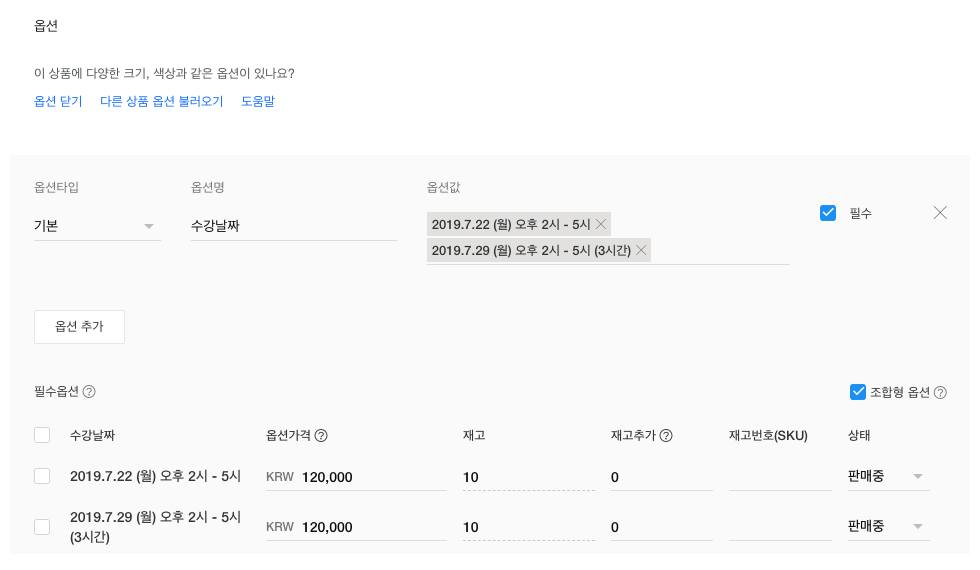980x570 pixels.
Task: Remove the 2019.7.29 (3시간) option value tag
Action: [641, 250]
